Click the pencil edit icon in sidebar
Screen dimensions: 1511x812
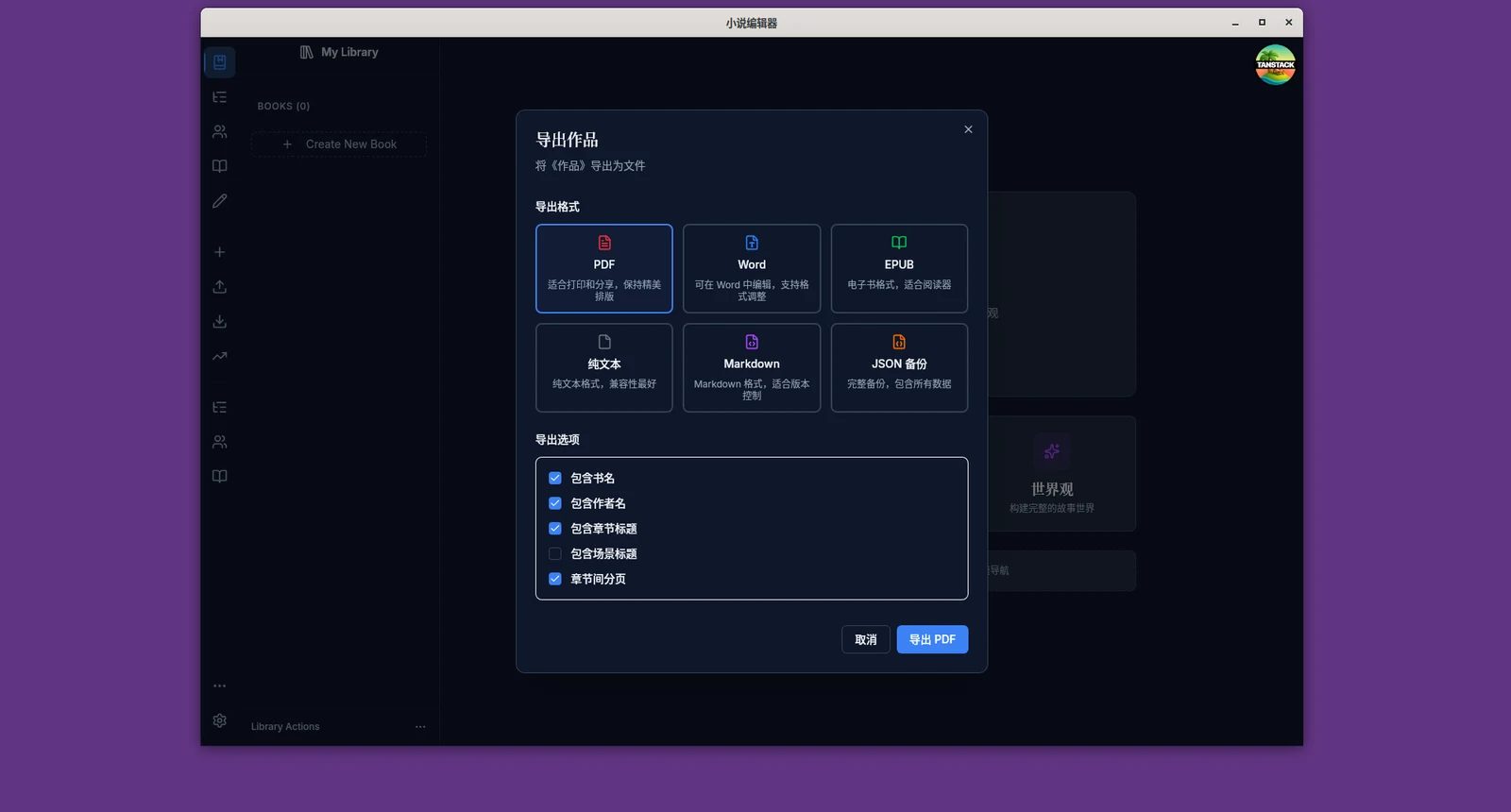pyautogui.click(x=220, y=201)
